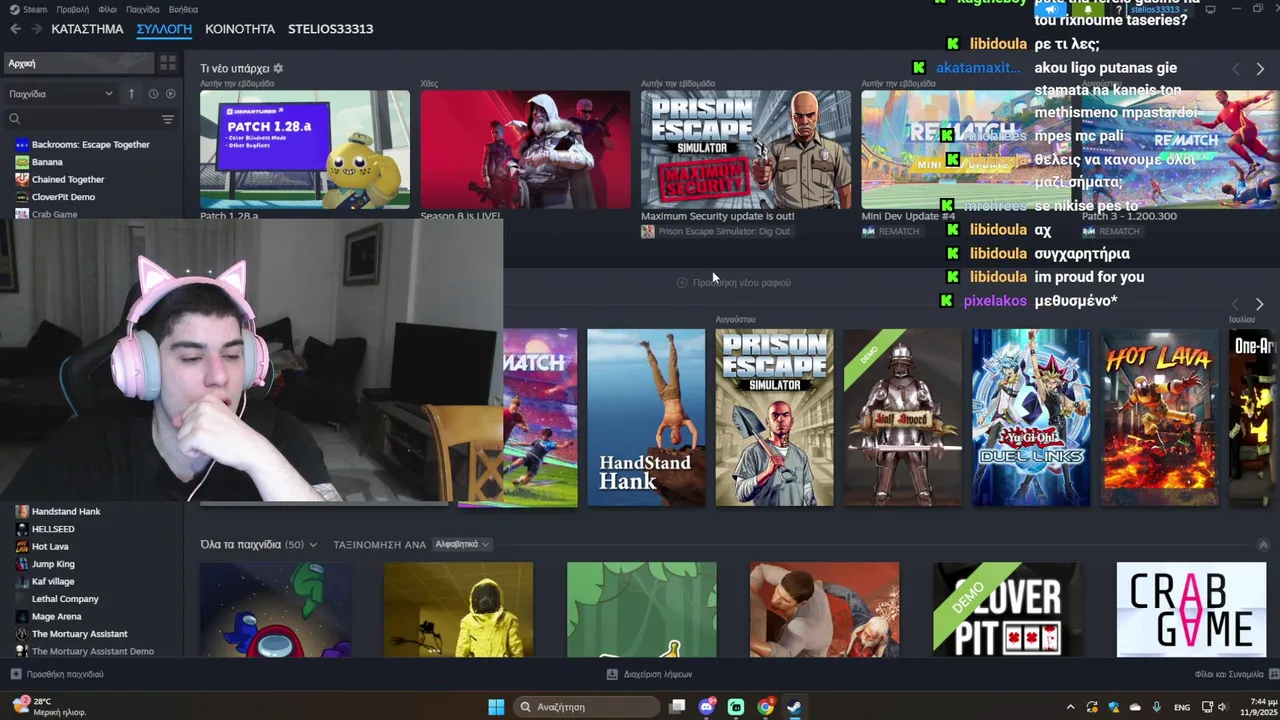The width and height of the screenshot is (1280, 720).
Task: Click the Αναζήτηση taskbar search box
Action: coord(587,707)
